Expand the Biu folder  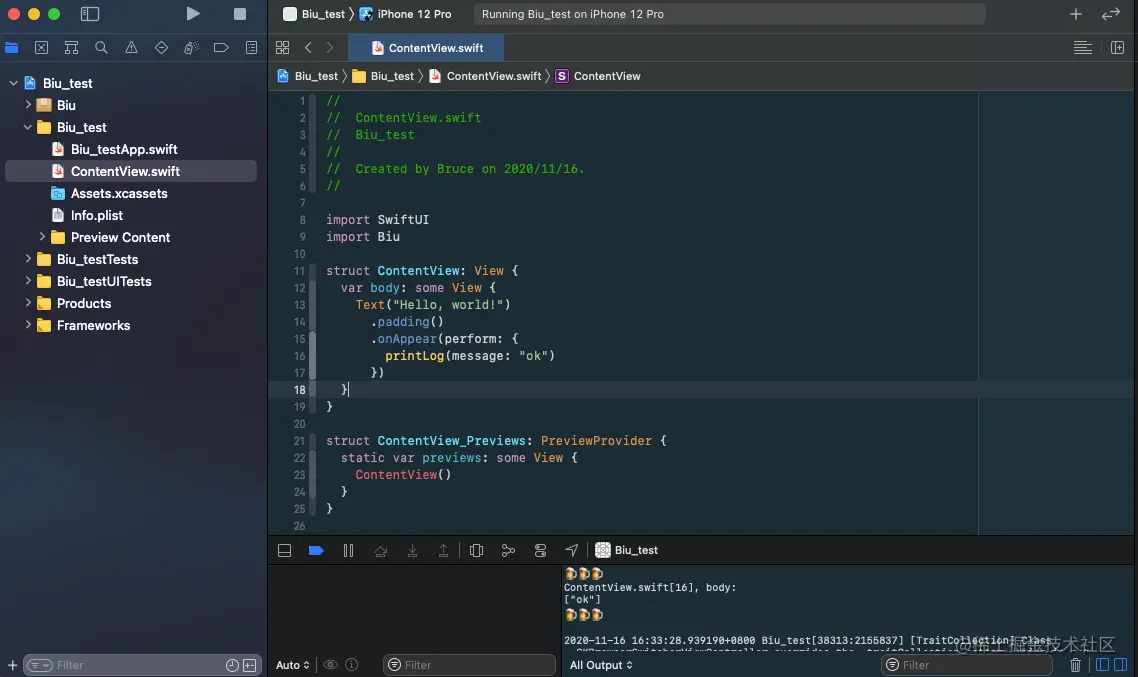click(28, 105)
